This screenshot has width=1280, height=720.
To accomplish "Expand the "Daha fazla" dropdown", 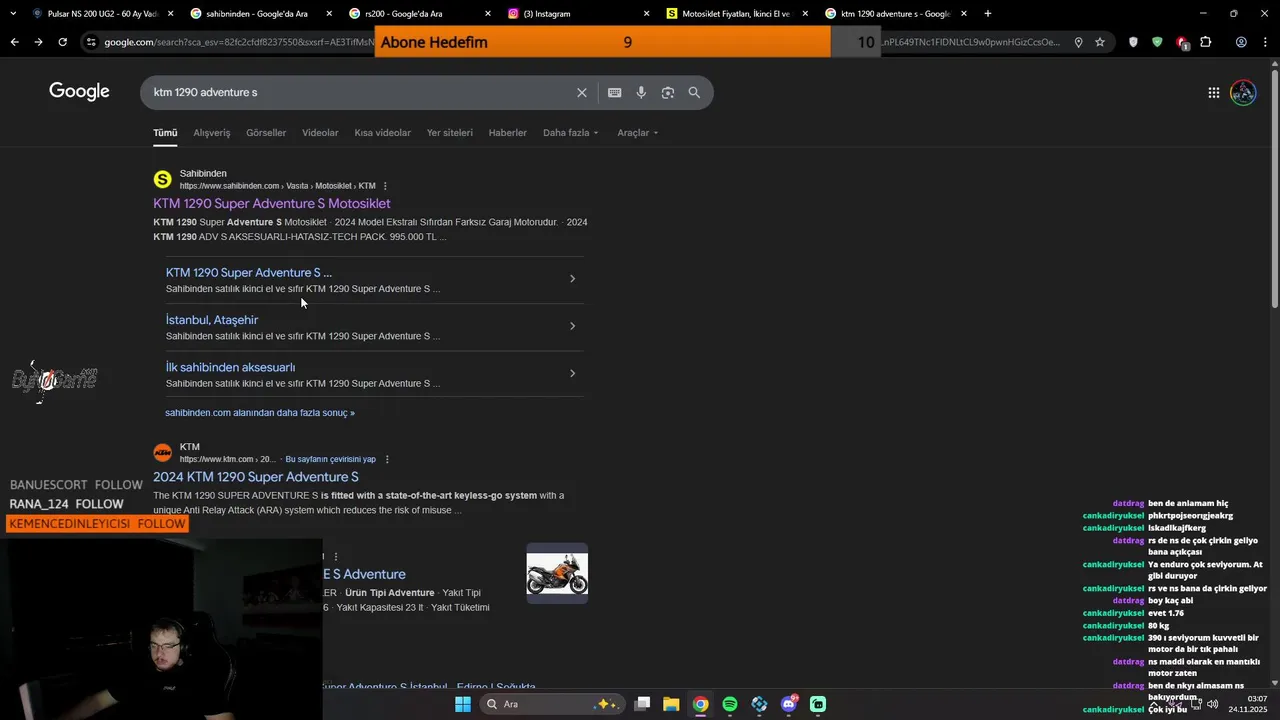I will coord(571,133).
